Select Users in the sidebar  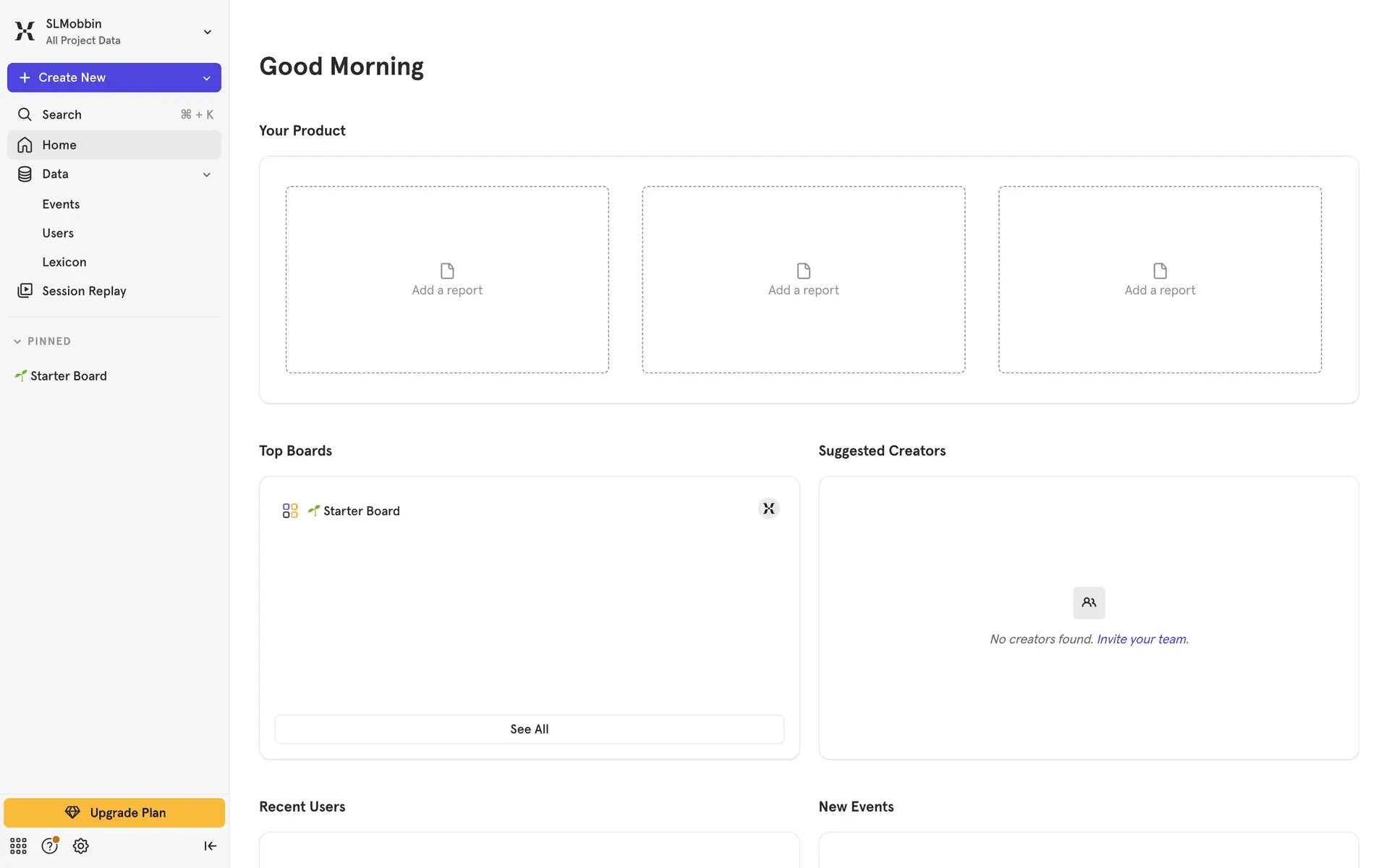pos(58,233)
